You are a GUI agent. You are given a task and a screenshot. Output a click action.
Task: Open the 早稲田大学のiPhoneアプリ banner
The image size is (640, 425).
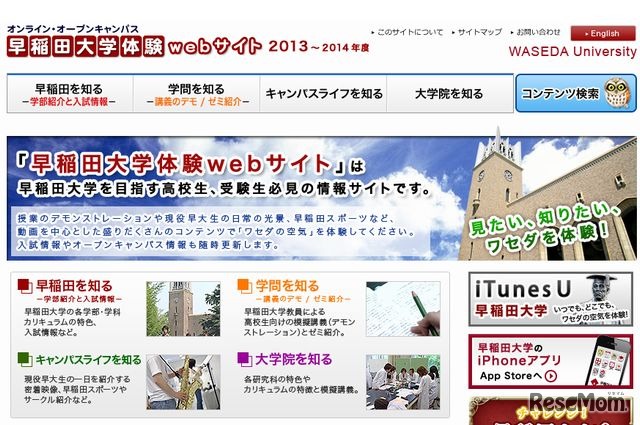tap(551, 361)
